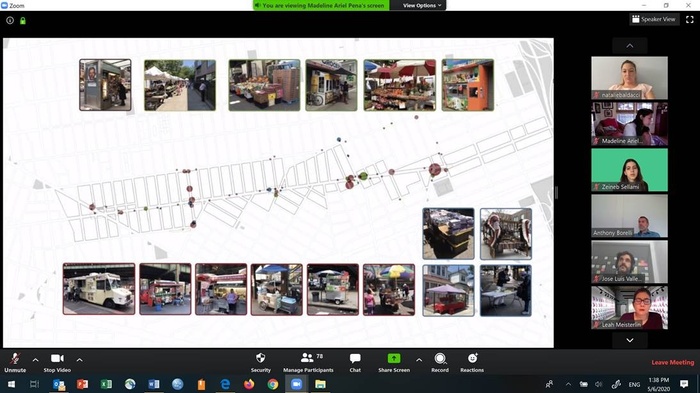Open Manage Participants panel
This screenshot has width=700, height=393.
pos(308,362)
